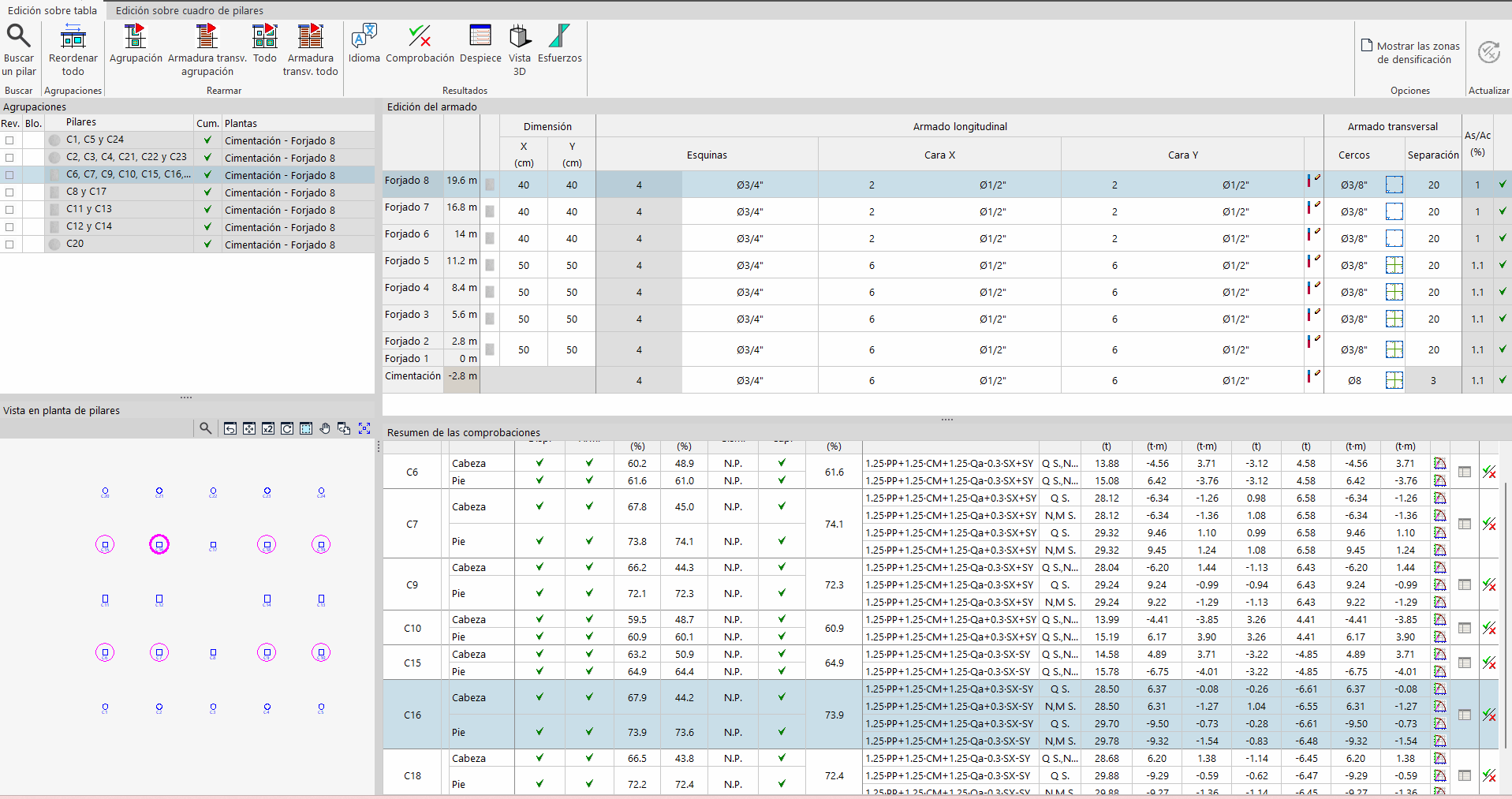Click the x2 zoom icon in plan view
1512x799 pixels.
point(268,428)
